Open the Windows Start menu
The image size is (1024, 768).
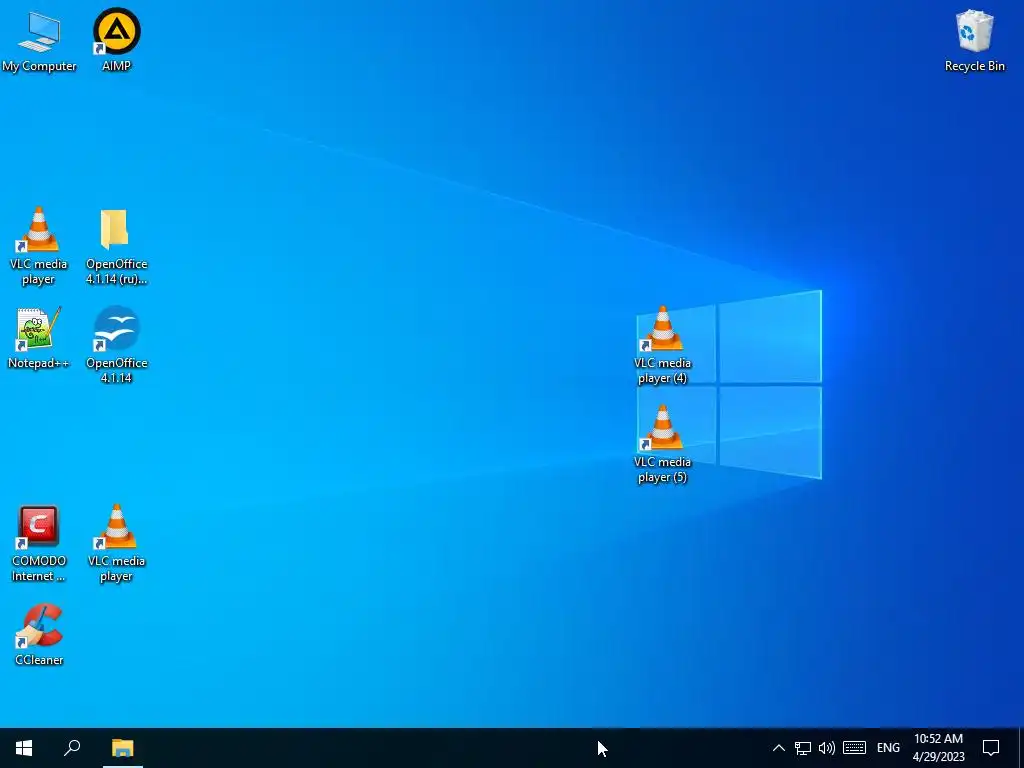point(24,748)
